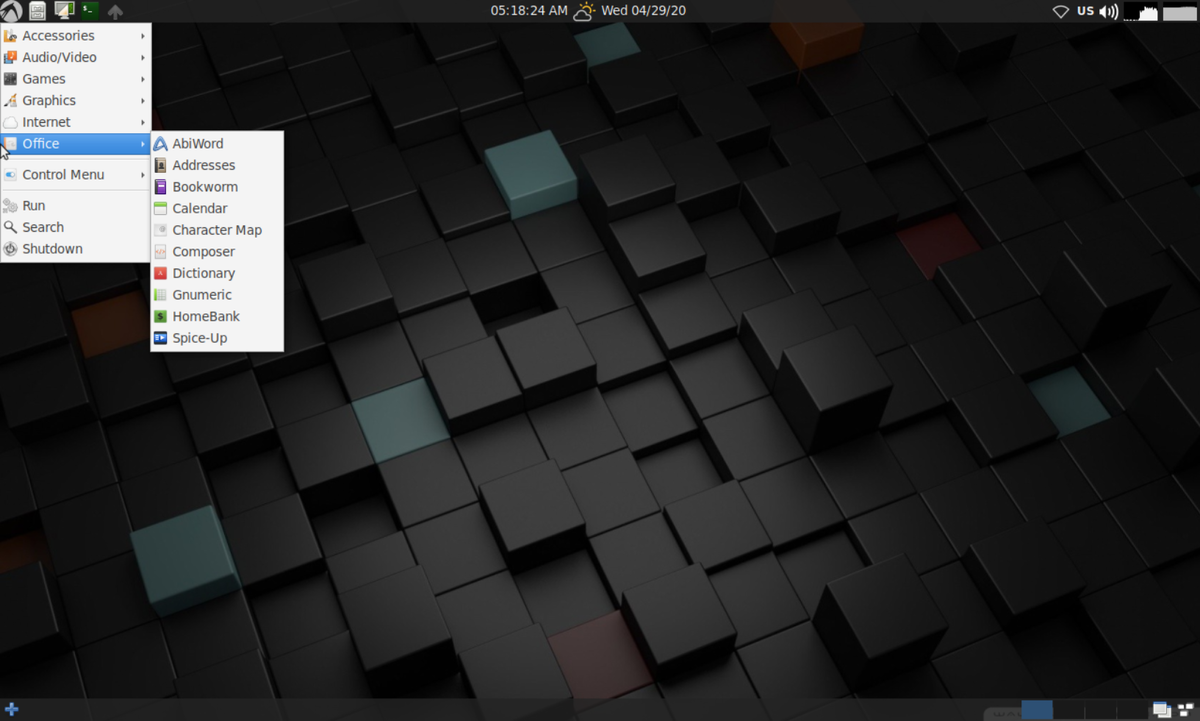Click the blue plus icon in bottom panel
This screenshot has height=721, width=1200.
[x=12, y=710]
